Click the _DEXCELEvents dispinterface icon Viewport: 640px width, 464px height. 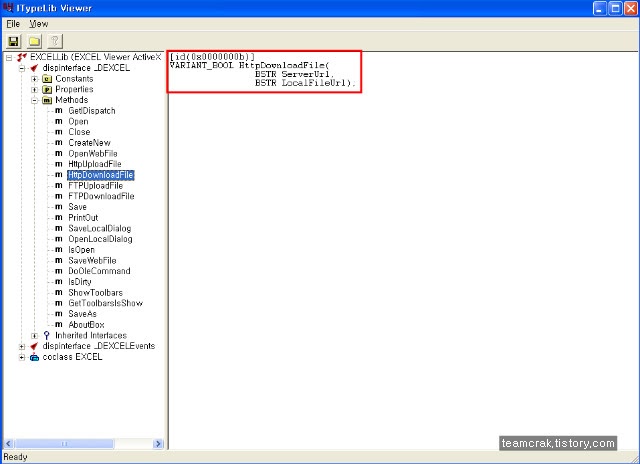tap(34, 346)
